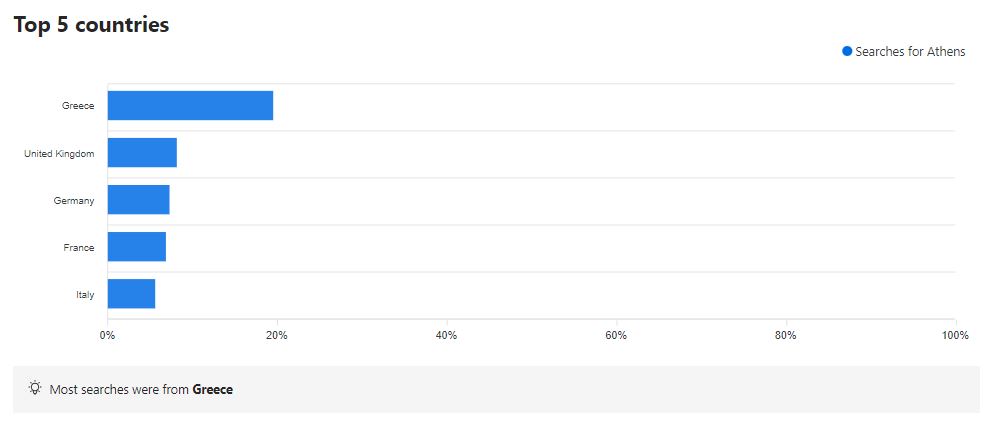Click the United Kingdom axis label

[59, 153]
